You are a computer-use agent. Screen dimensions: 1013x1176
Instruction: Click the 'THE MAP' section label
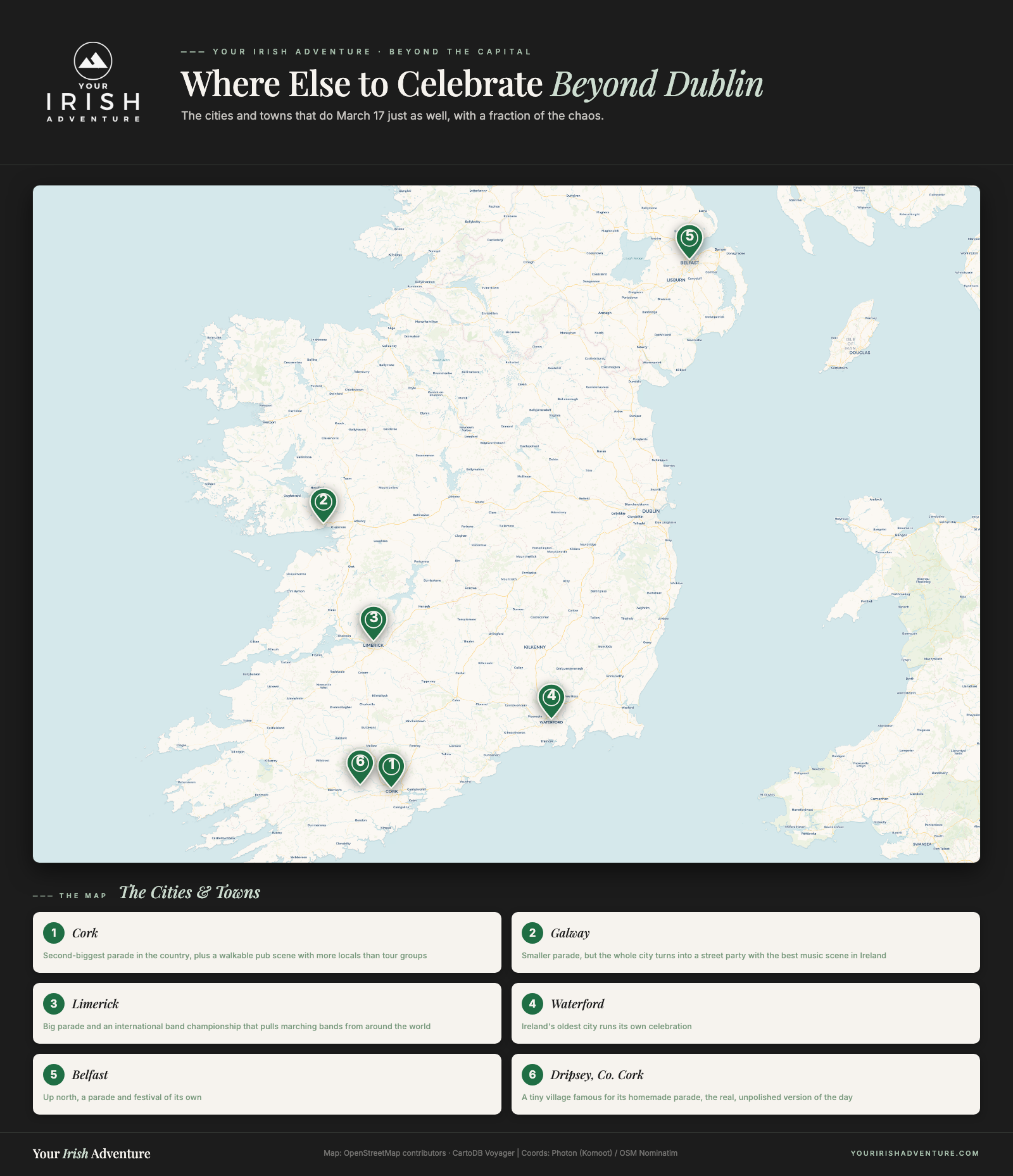click(x=83, y=896)
